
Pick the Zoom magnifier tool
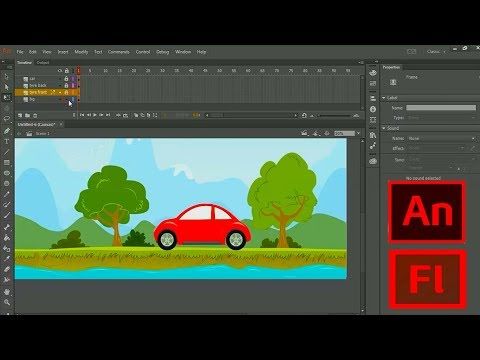[7, 302]
